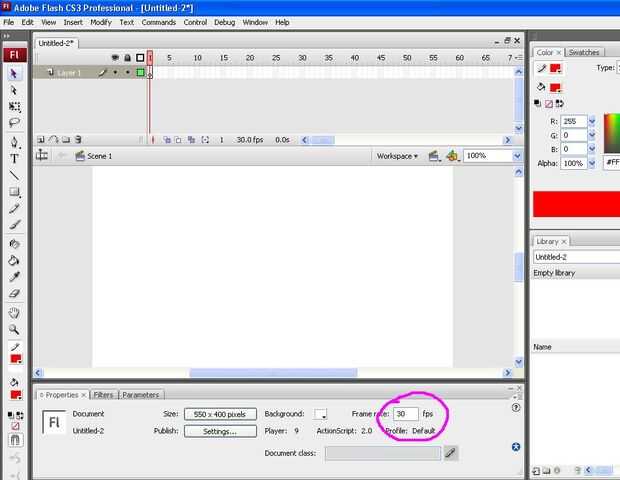Toggle Show/Hide All Layers eye header
620x480 pixels.
115,58
